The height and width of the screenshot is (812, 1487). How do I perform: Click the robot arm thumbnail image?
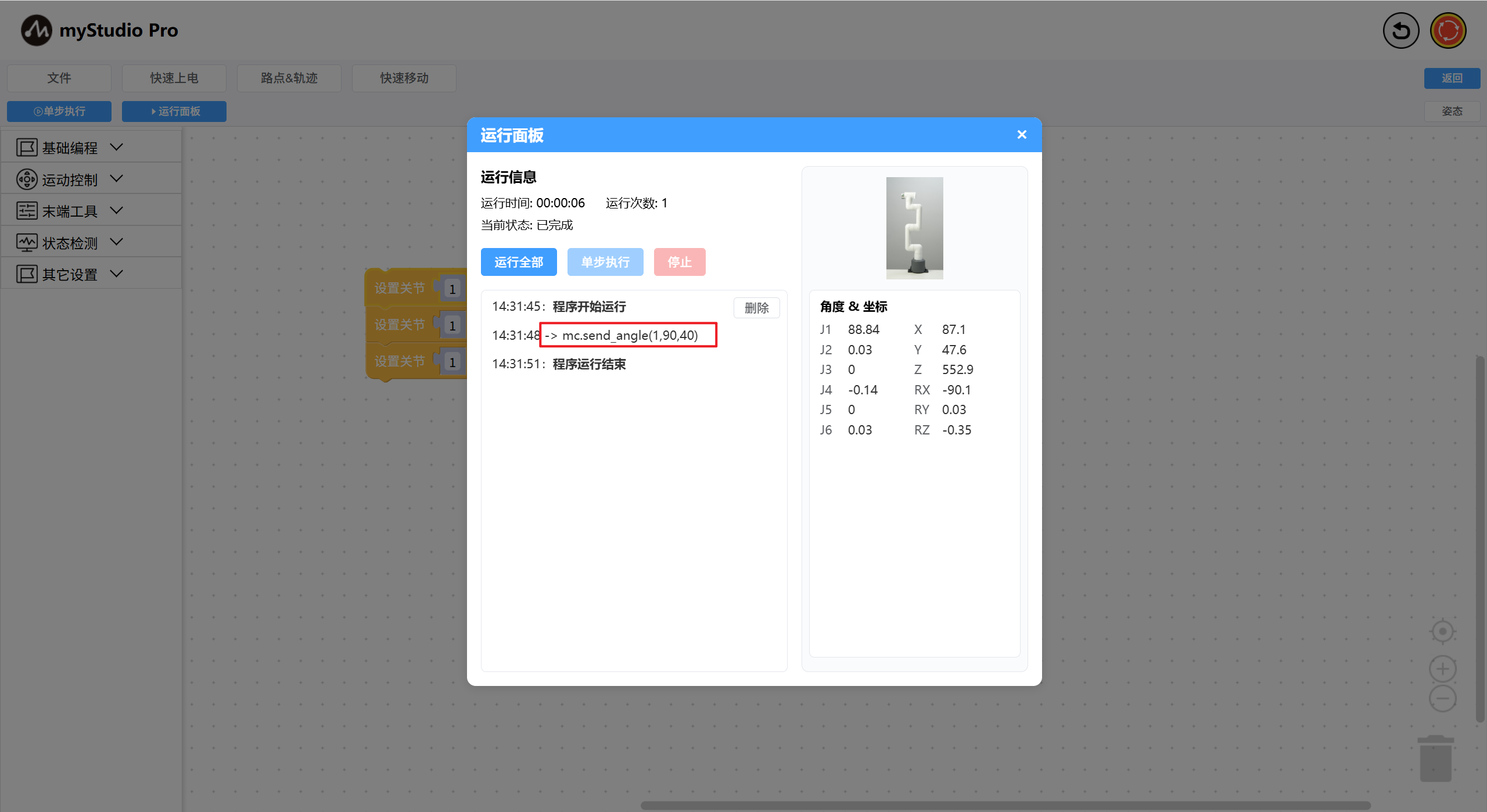914,228
